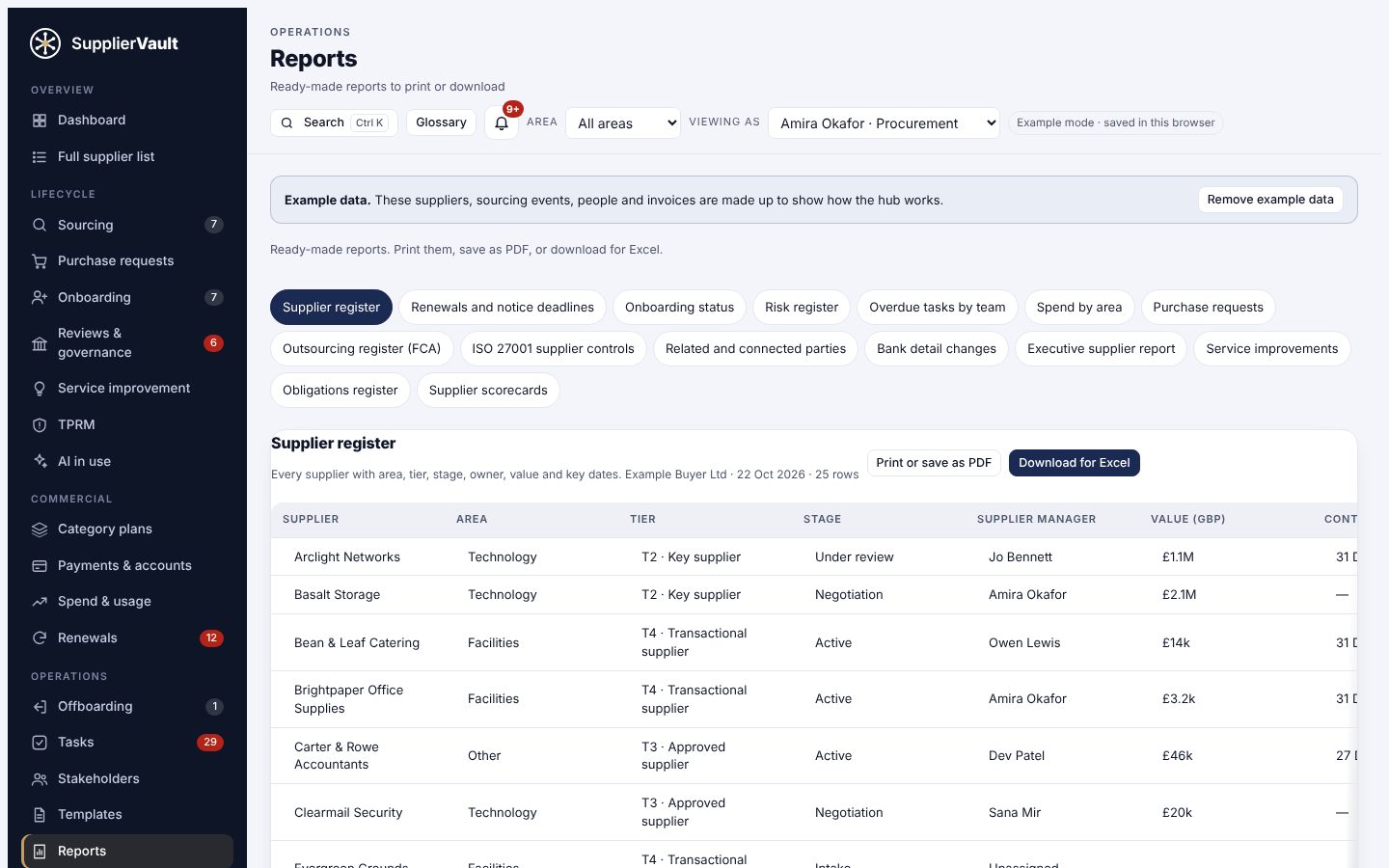
Task: Click the Sourcing magnifier icon in sidebar
Action: [40, 225]
